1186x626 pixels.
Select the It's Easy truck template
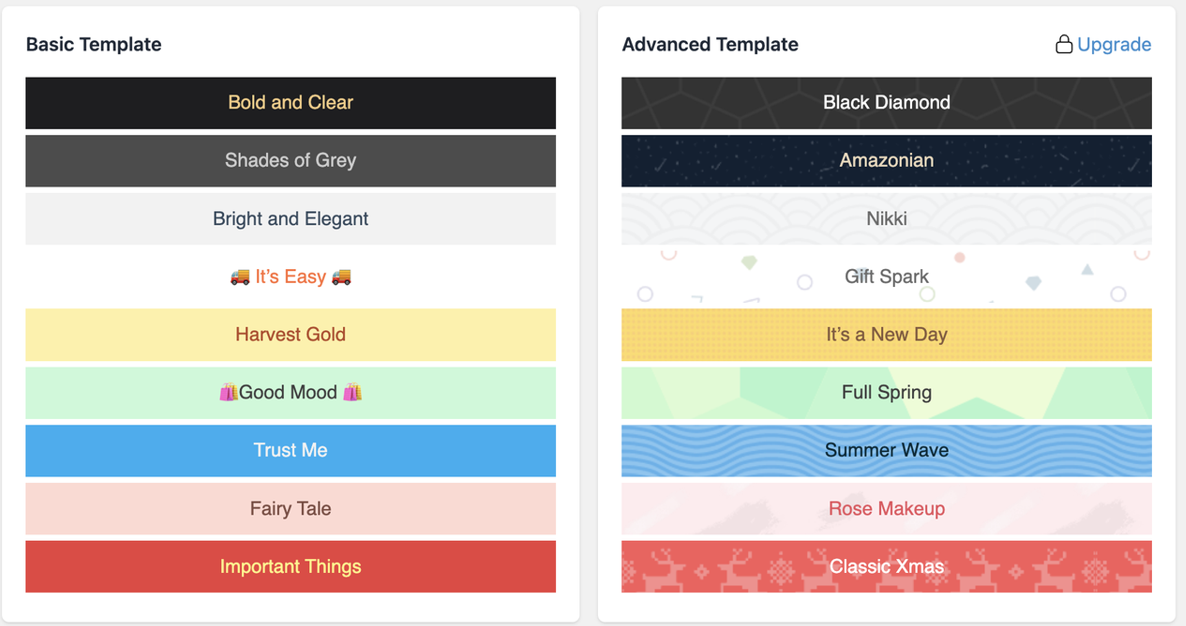[290, 277]
